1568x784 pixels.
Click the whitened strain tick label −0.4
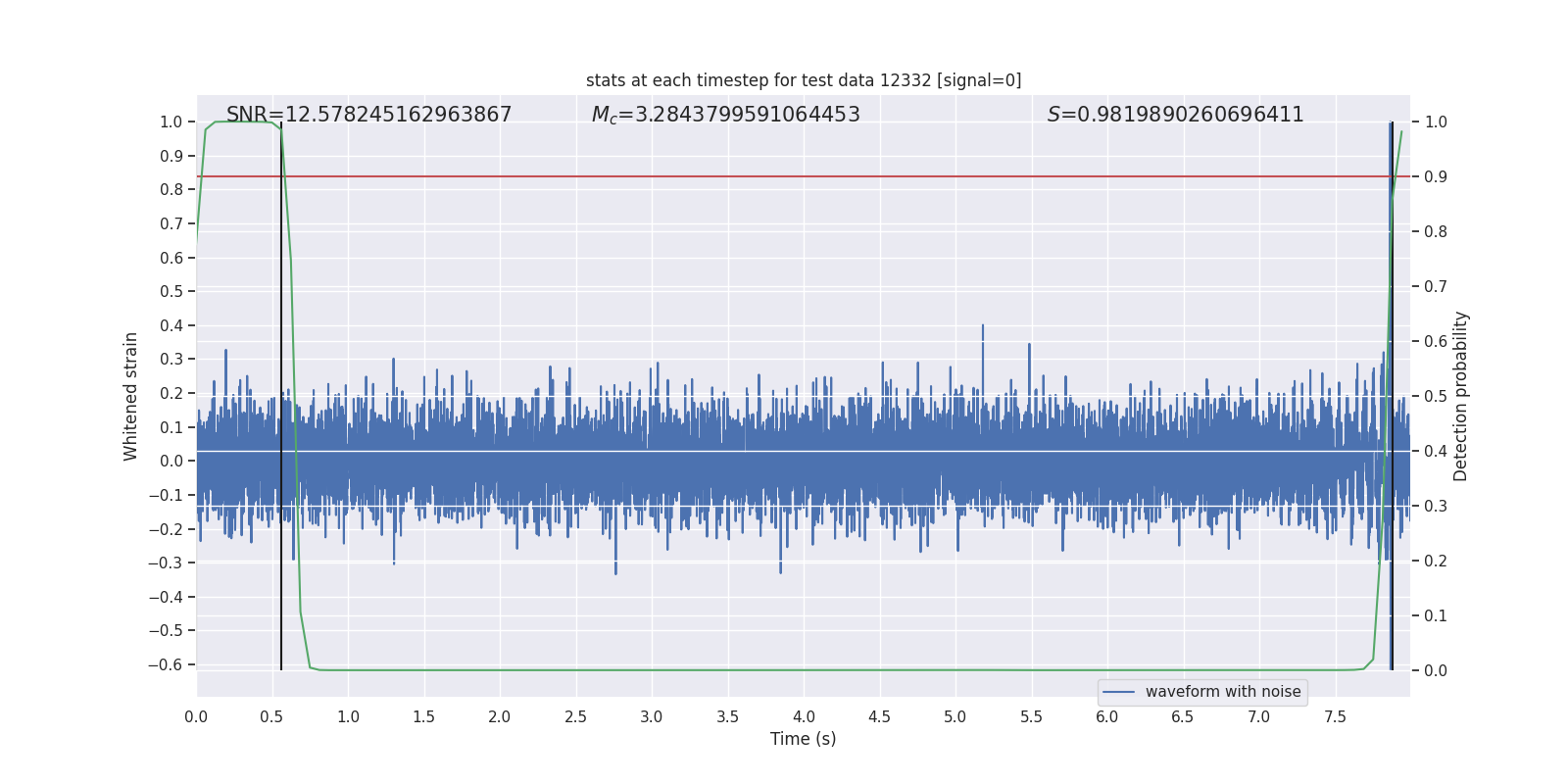click(x=166, y=597)
